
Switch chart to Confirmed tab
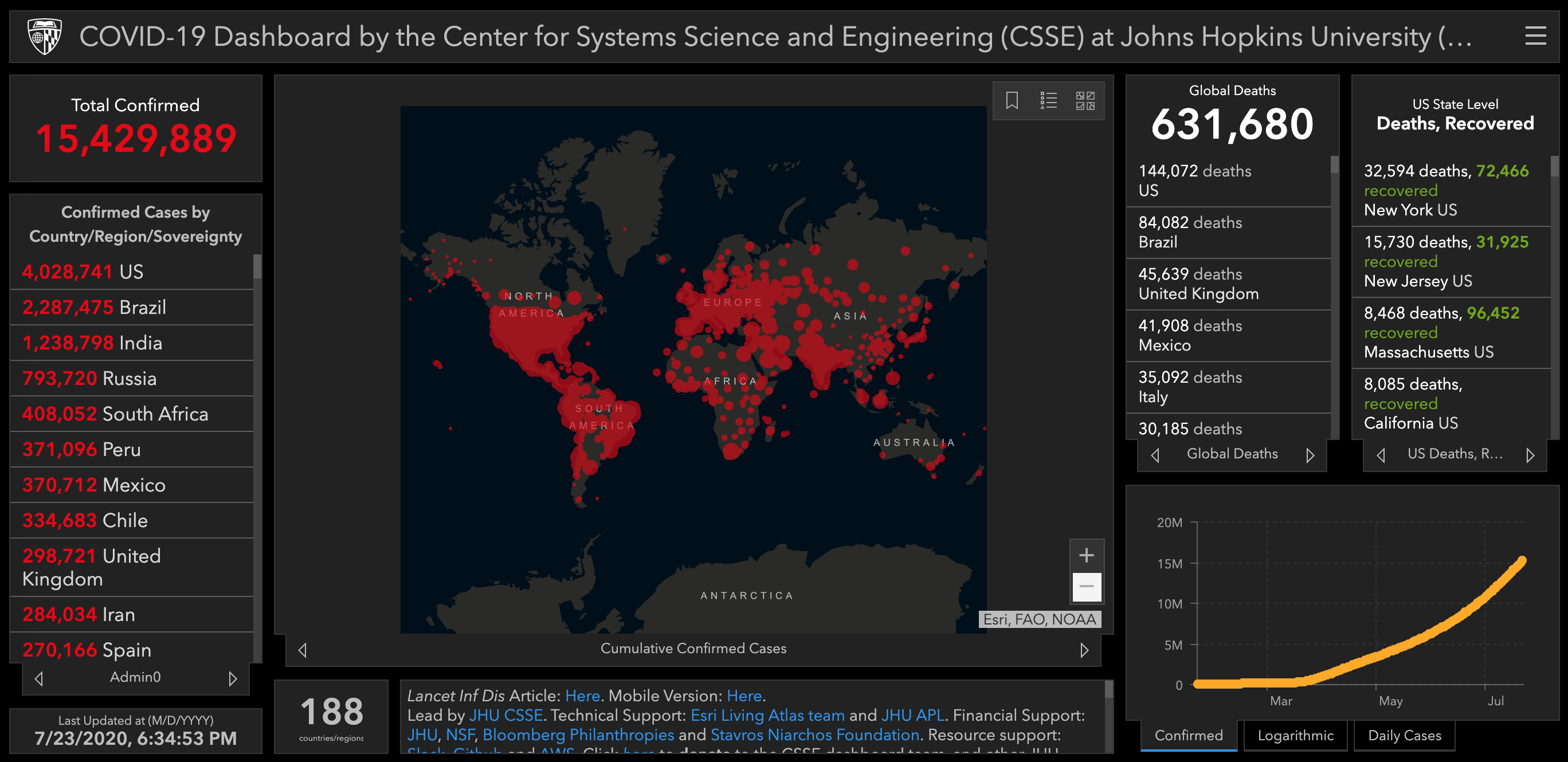coord(1188,735)
